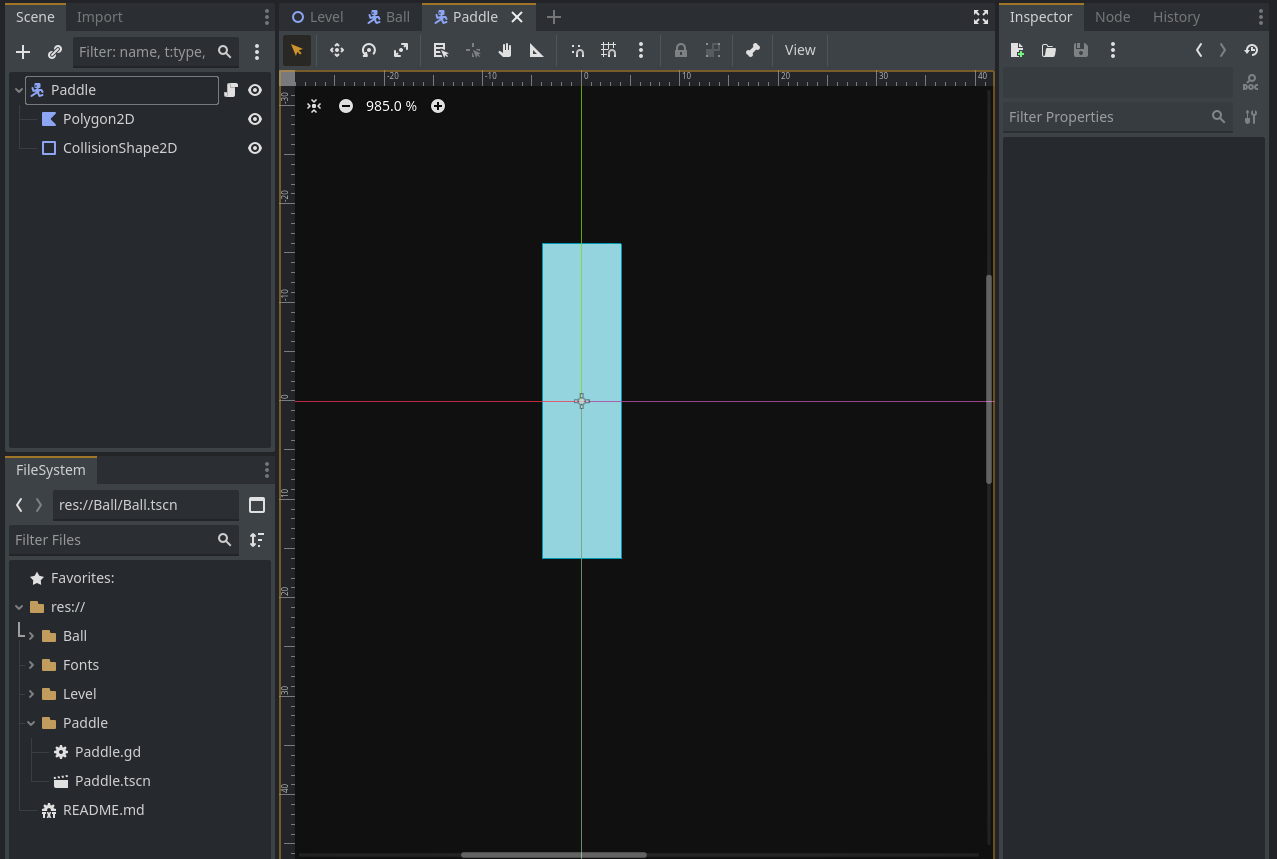Open the View menu in the viewport
Image resolution: width=1277 pixels, height=859 pixels.
(x=799, y=49)
